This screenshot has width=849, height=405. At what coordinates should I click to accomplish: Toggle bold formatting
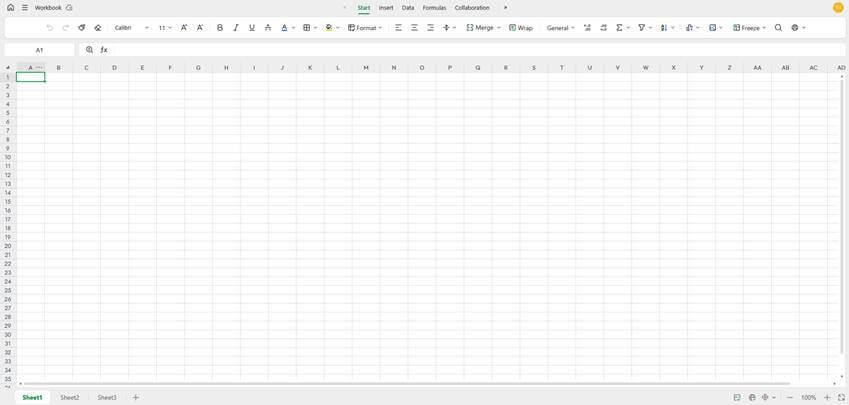click(220, 28)
